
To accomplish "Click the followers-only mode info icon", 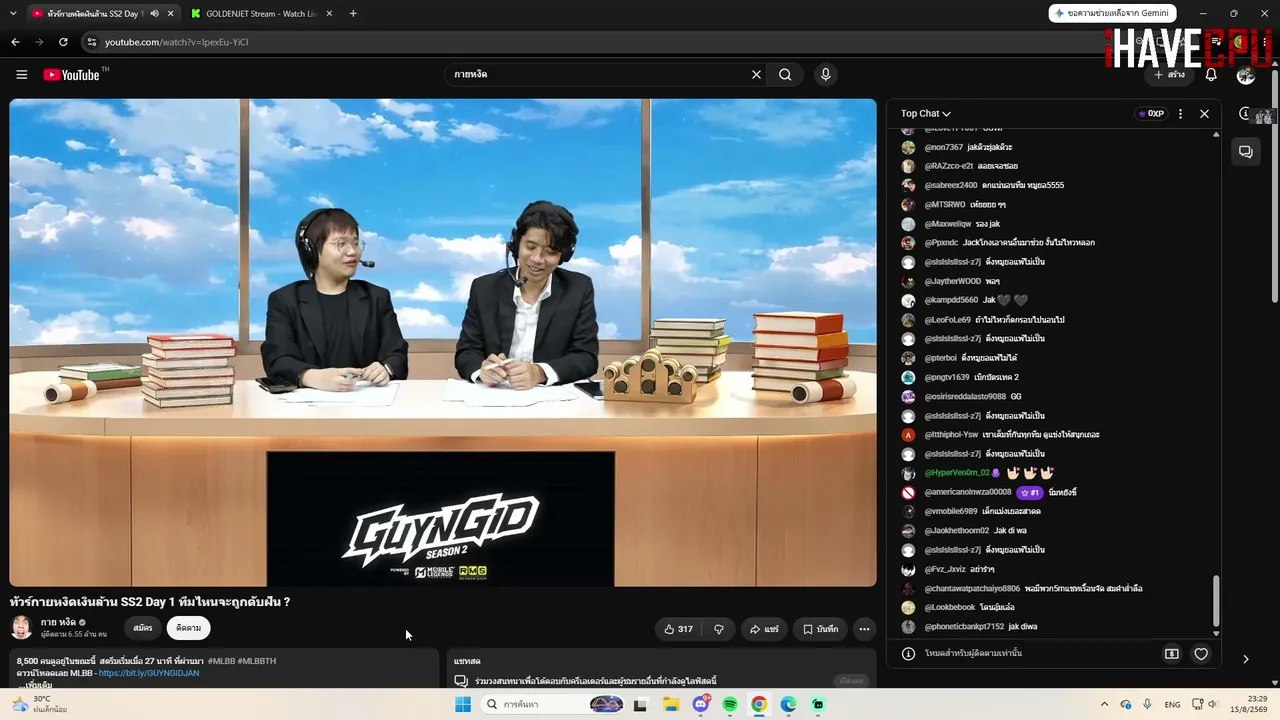I will coord(908,654).
